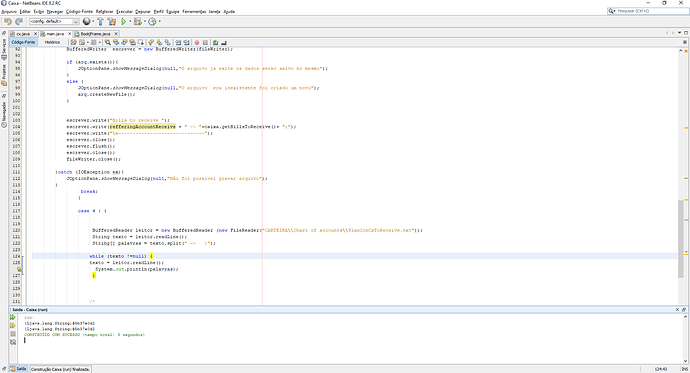Close the Saída output panel
The image size is (690, 373).
[677, 310]
